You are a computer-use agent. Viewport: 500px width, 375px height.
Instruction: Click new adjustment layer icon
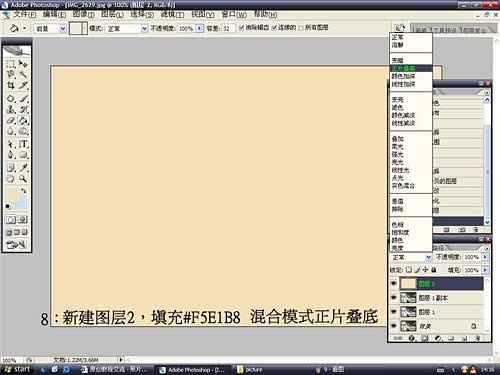coord(438,338)
